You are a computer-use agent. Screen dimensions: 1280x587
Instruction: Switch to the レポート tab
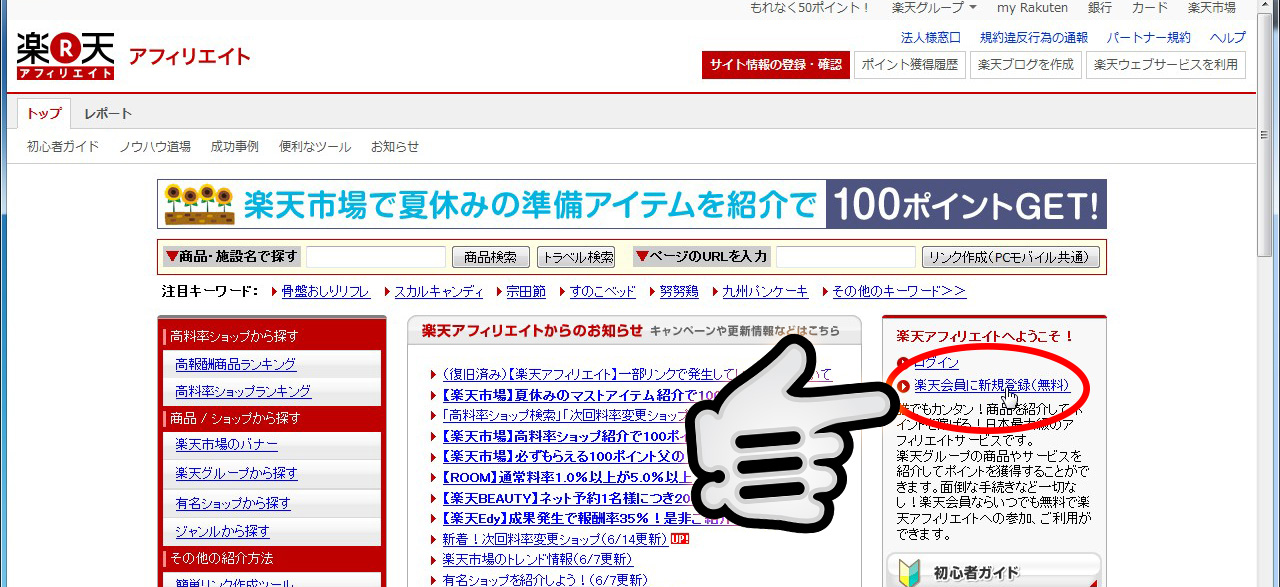pyautogui.click(x=107, y=113)
